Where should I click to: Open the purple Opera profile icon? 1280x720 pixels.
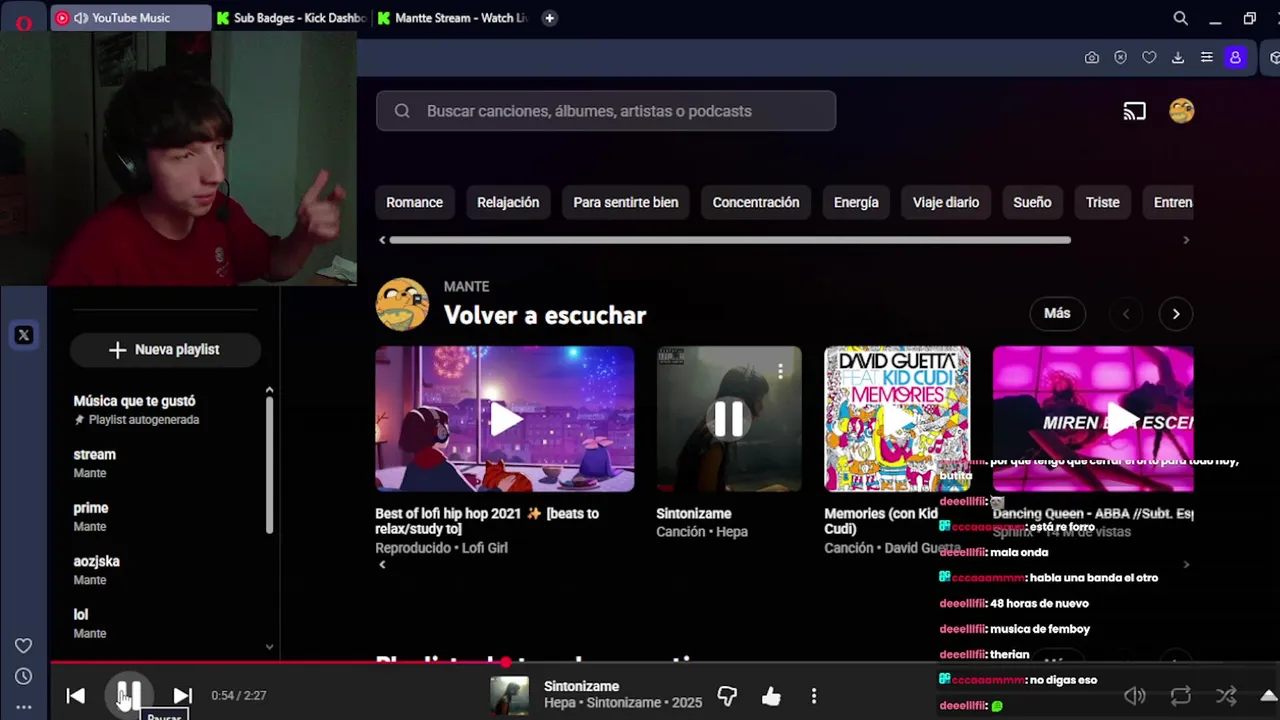point(1236,58)
